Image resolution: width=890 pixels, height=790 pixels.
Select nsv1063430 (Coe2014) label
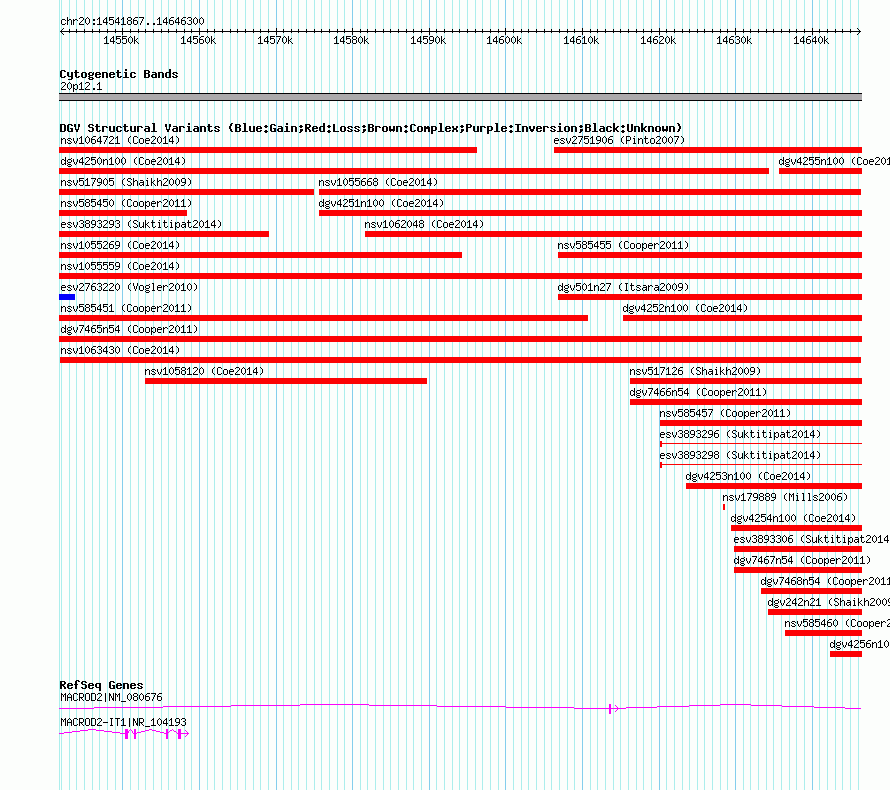(120, 350)
